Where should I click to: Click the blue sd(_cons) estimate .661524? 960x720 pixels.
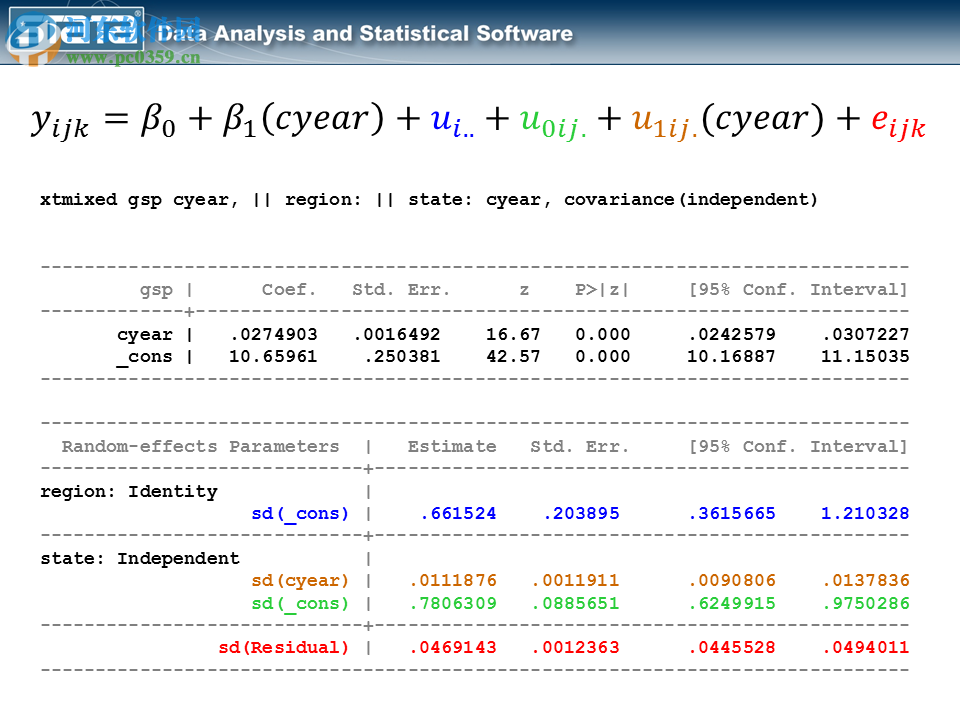pyautogui.click(x=458, y=512)
